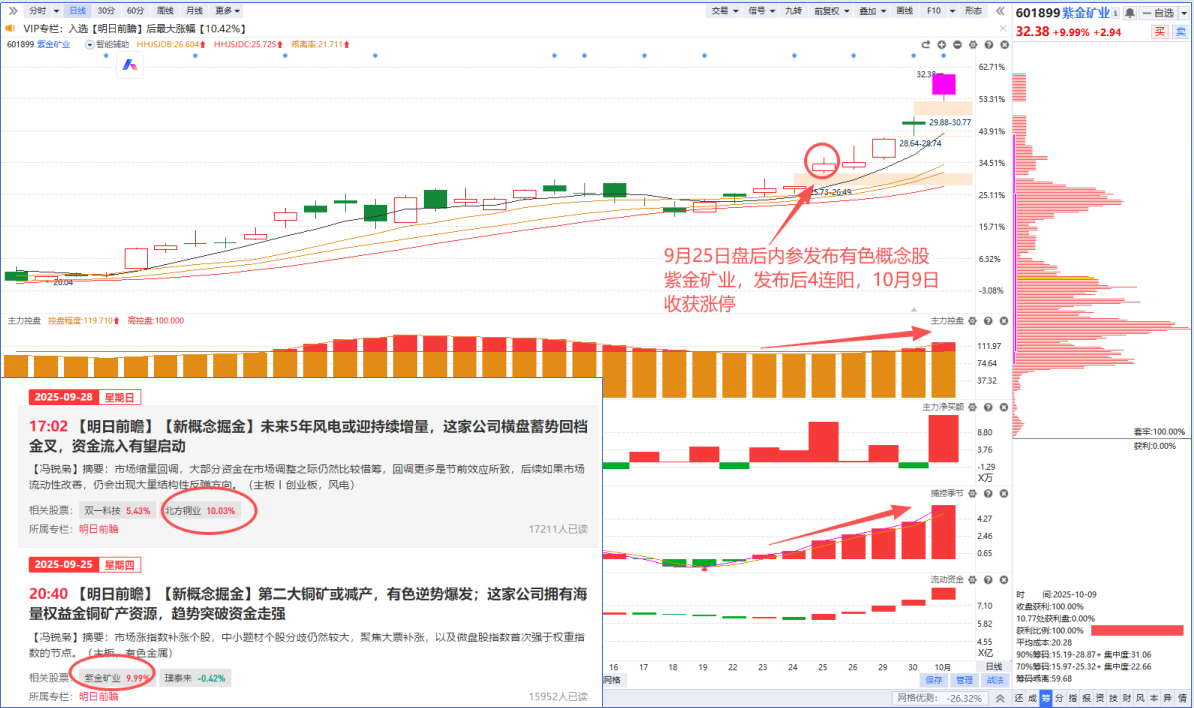Expand the left panel with double-arrow icon
Image resolution: width=1194 pixels, height=708 pixels.
click(13, 11)
